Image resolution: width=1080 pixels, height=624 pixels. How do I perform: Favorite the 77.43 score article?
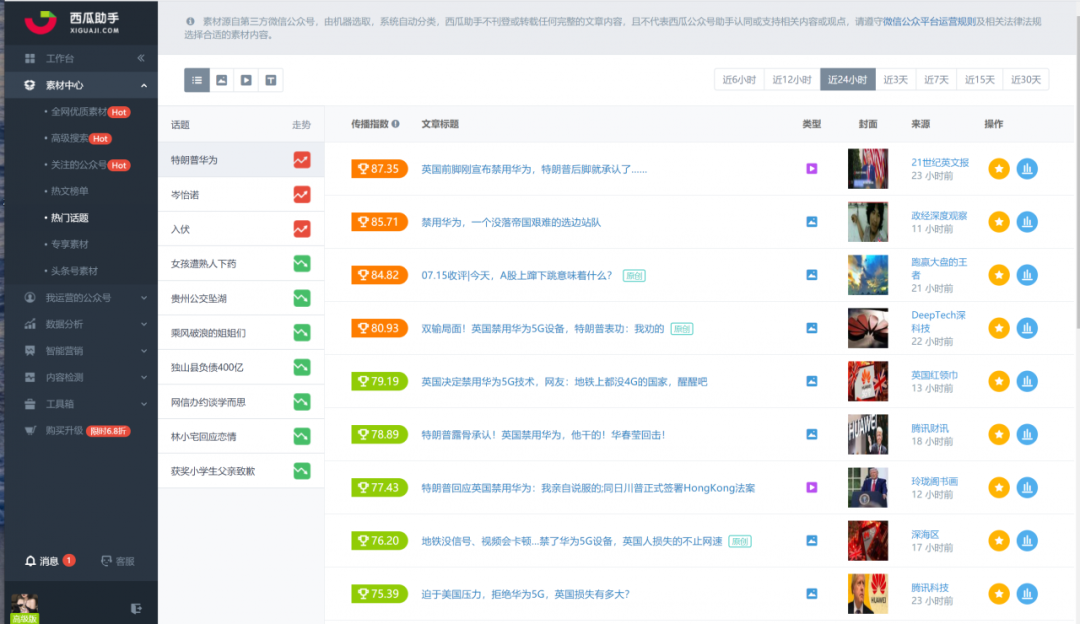[999, 488]
